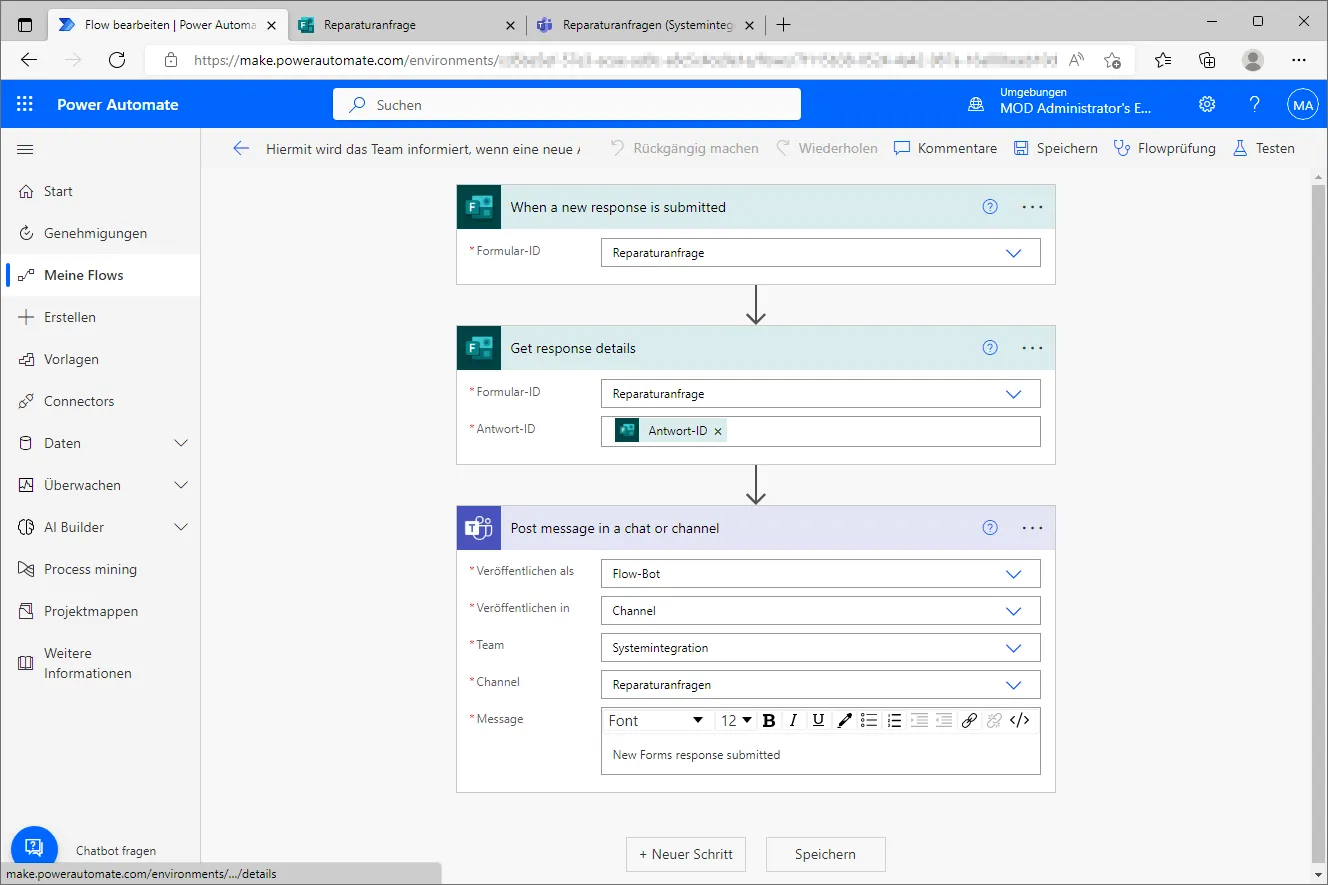Switch to the Reparaturanfrage browser tab
This screenshot has height=885, width=1328.
tap(408, 25)
